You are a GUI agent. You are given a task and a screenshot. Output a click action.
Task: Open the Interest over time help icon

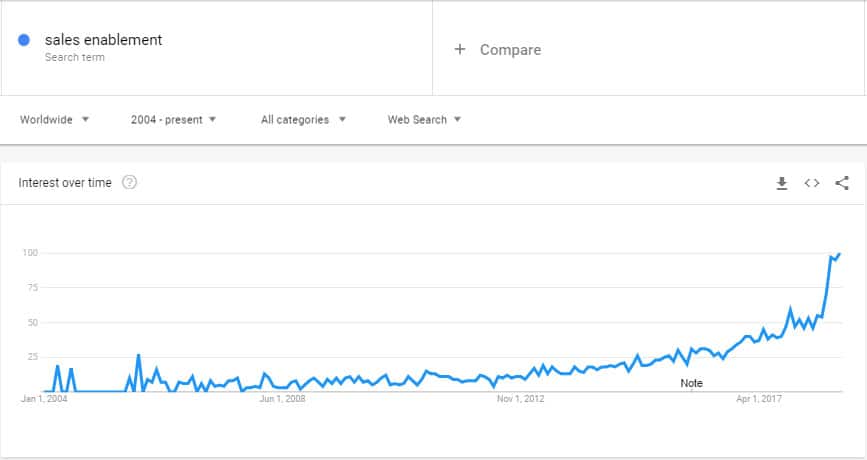(129, 182)
